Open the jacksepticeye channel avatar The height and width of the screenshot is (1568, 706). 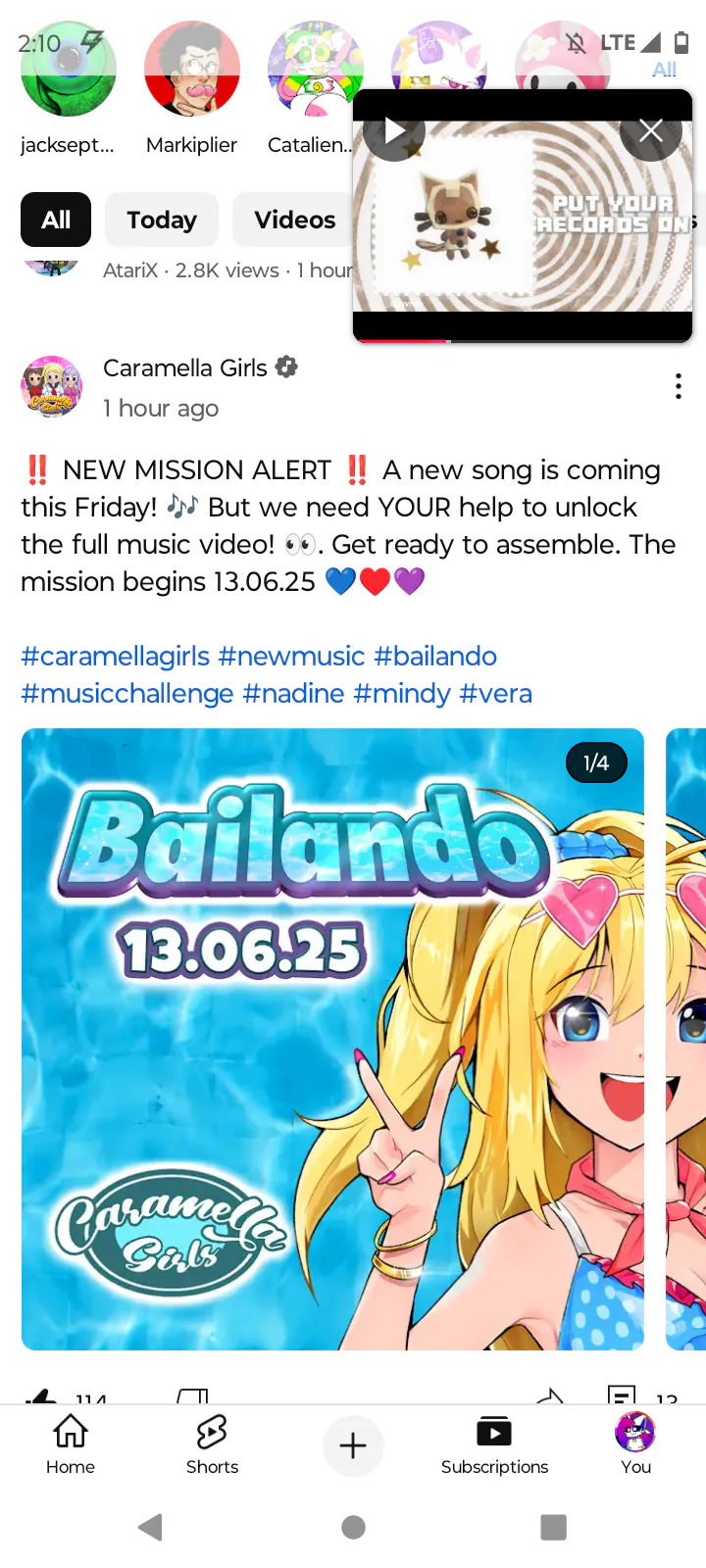point(68,70)
